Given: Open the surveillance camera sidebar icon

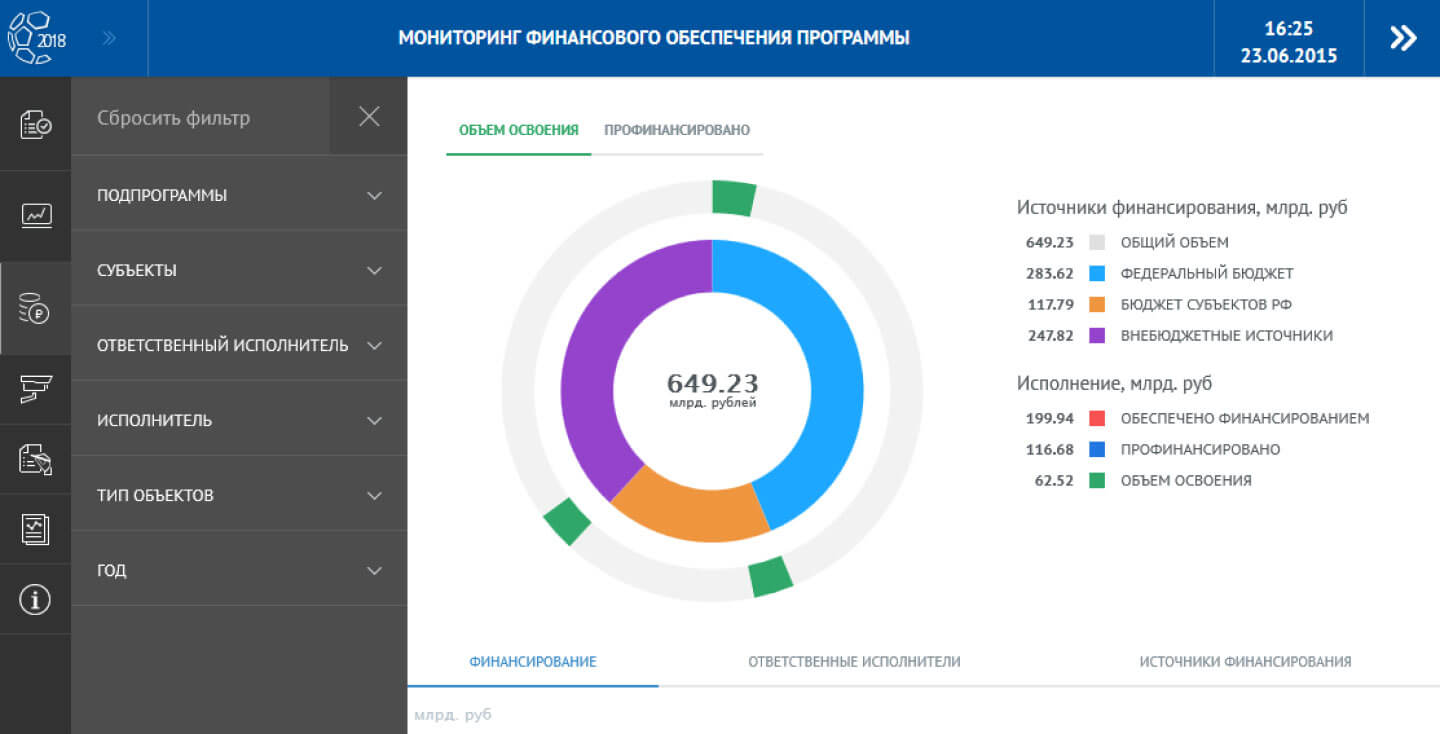Looking at the screenshot, I should pos(36,388).
